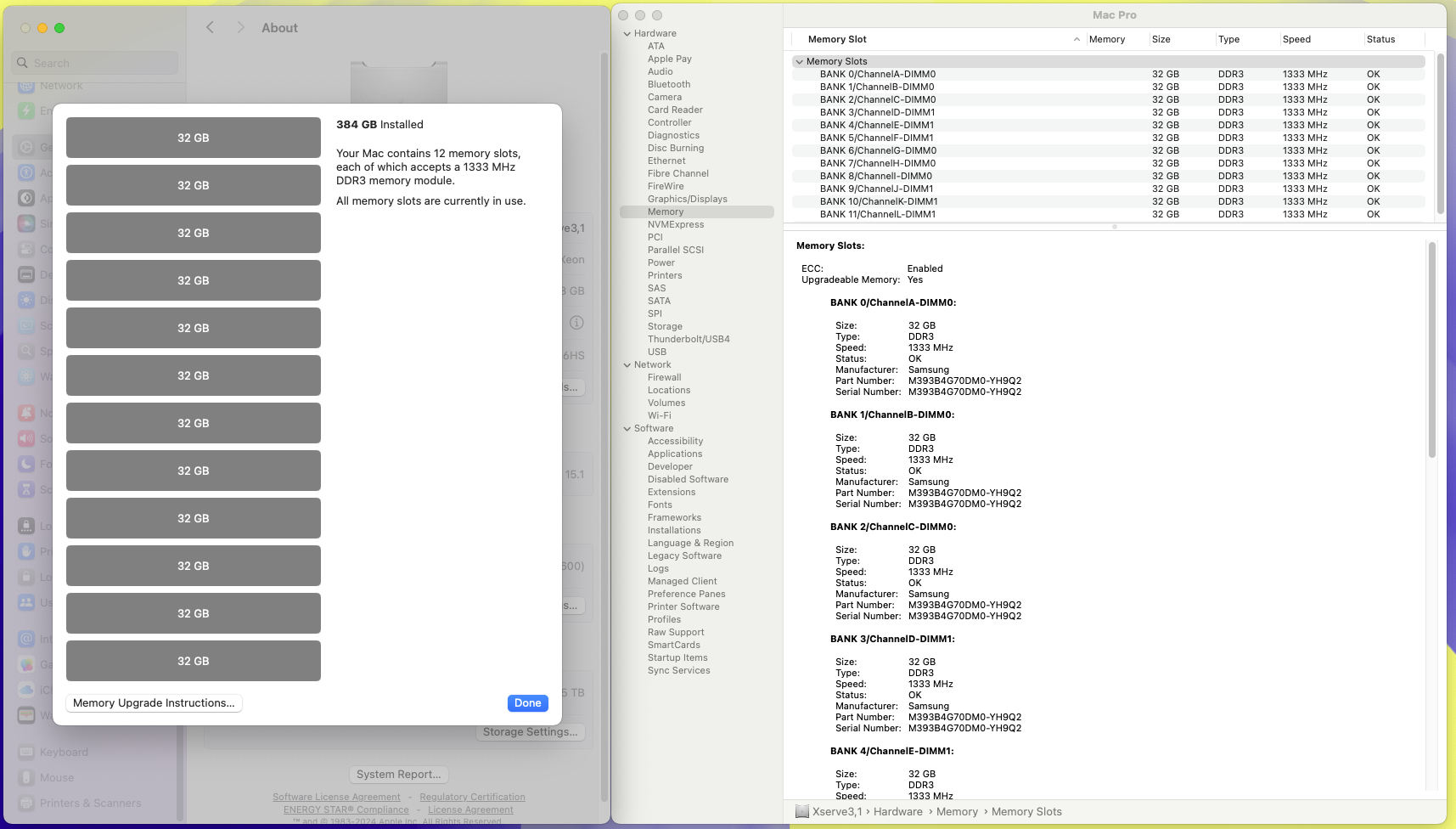1456x829 pixels.
Task: Select the BANK 0/ChannelA-DIMM0 table row
Action: 1109,74
